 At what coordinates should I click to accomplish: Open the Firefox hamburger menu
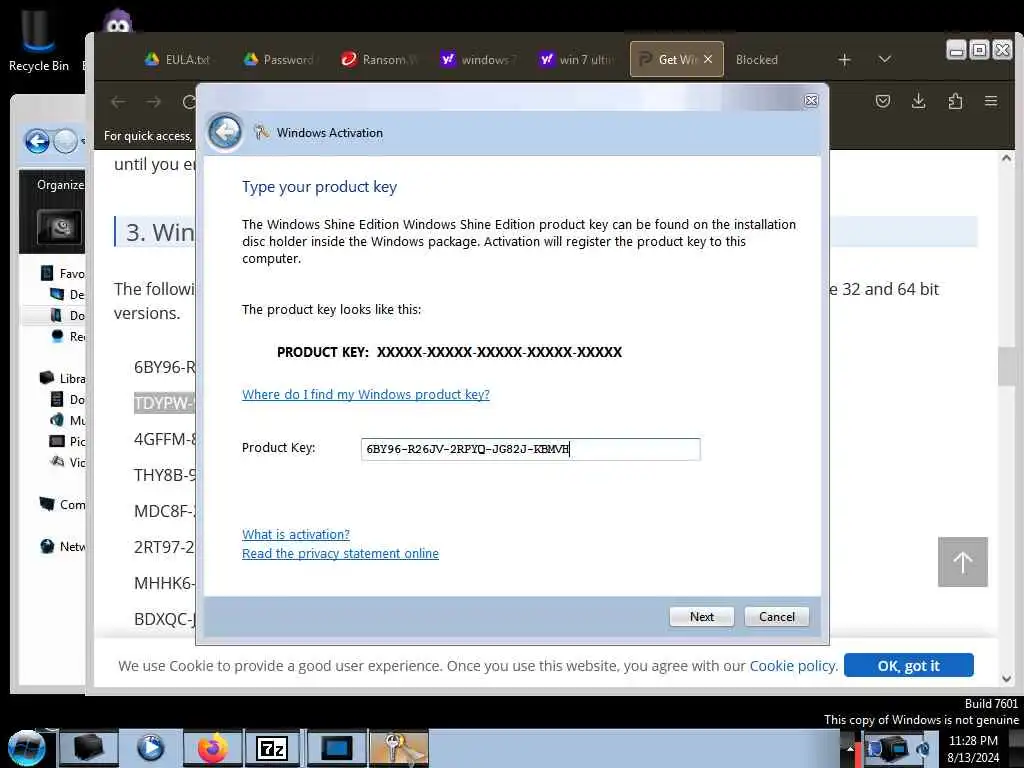click(x=991, y=101)
